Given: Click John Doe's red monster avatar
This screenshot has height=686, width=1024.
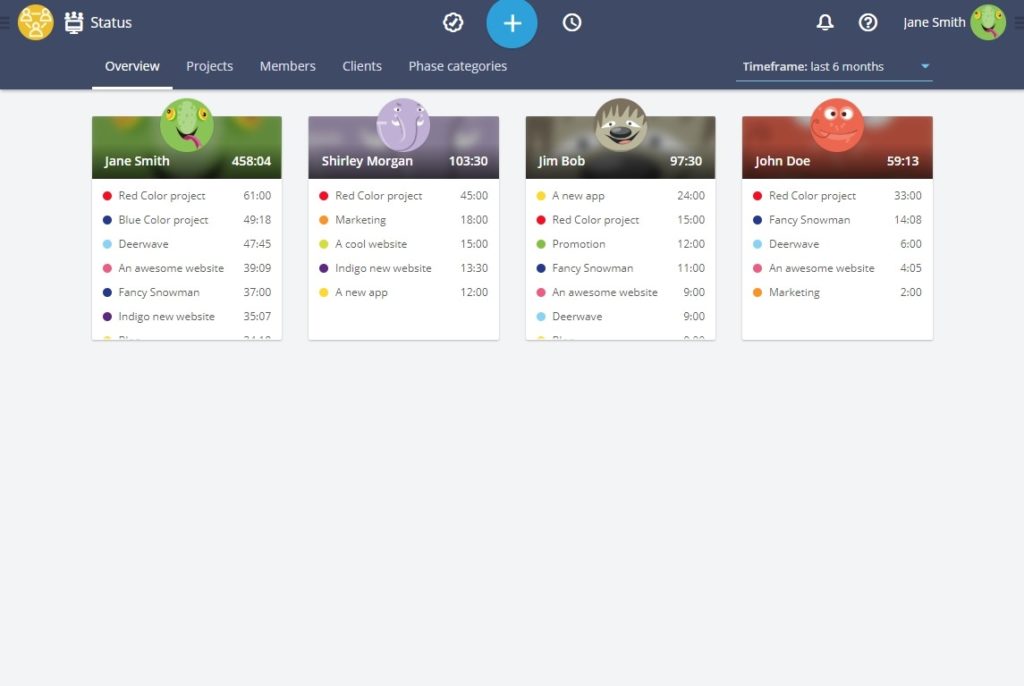Looking at the screenshot, I should click(x=837, y=125).
